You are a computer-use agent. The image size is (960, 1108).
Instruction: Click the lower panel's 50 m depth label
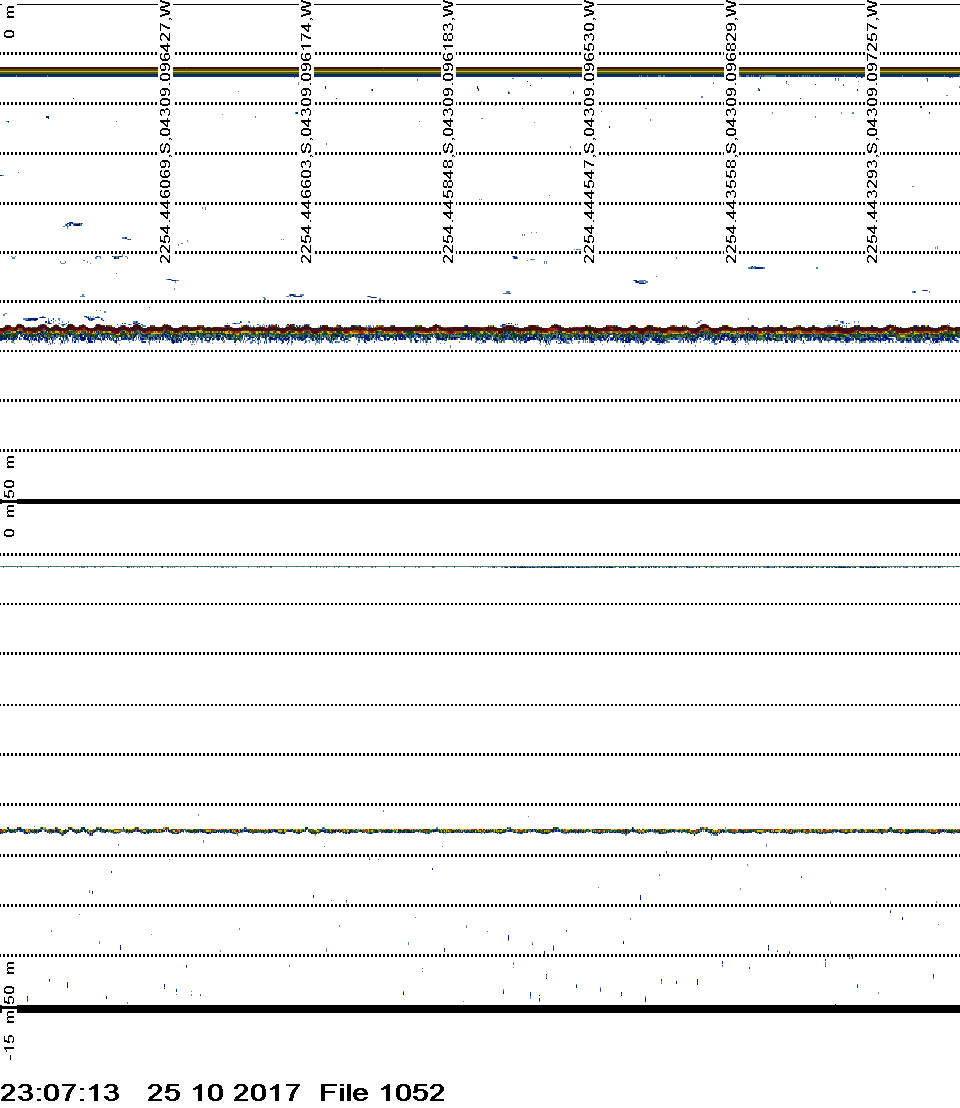click(x=10, y=982)
